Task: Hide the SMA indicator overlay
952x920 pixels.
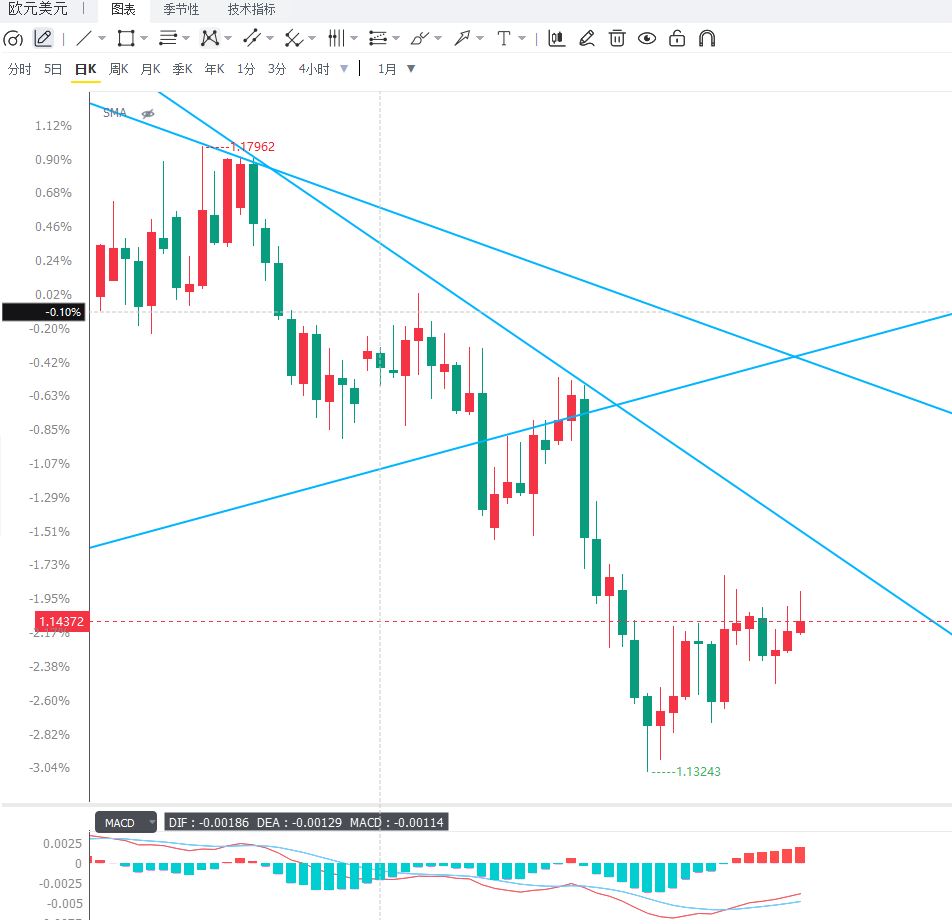Action: click(148, 114)
